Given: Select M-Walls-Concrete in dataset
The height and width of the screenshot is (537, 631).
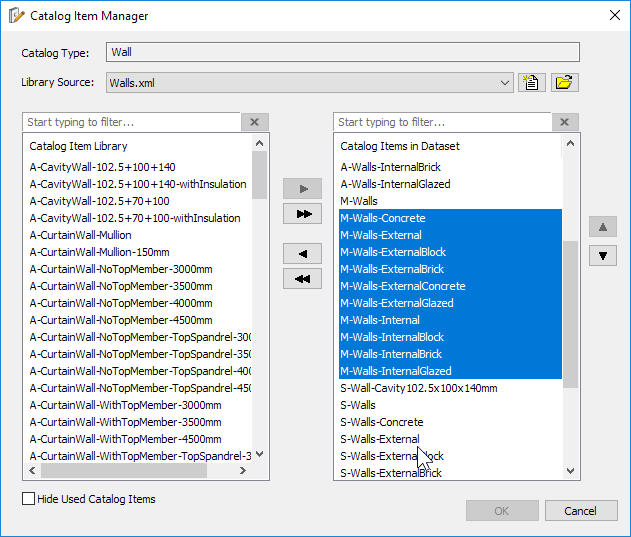Looking at the screenshot, I should click(x=450, y=218).
